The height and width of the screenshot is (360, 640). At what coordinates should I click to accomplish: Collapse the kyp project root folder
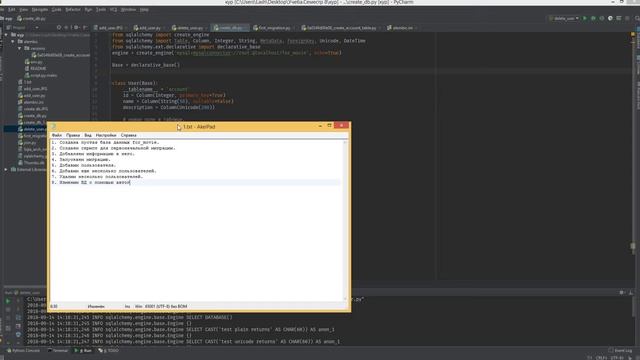(6, 35)
